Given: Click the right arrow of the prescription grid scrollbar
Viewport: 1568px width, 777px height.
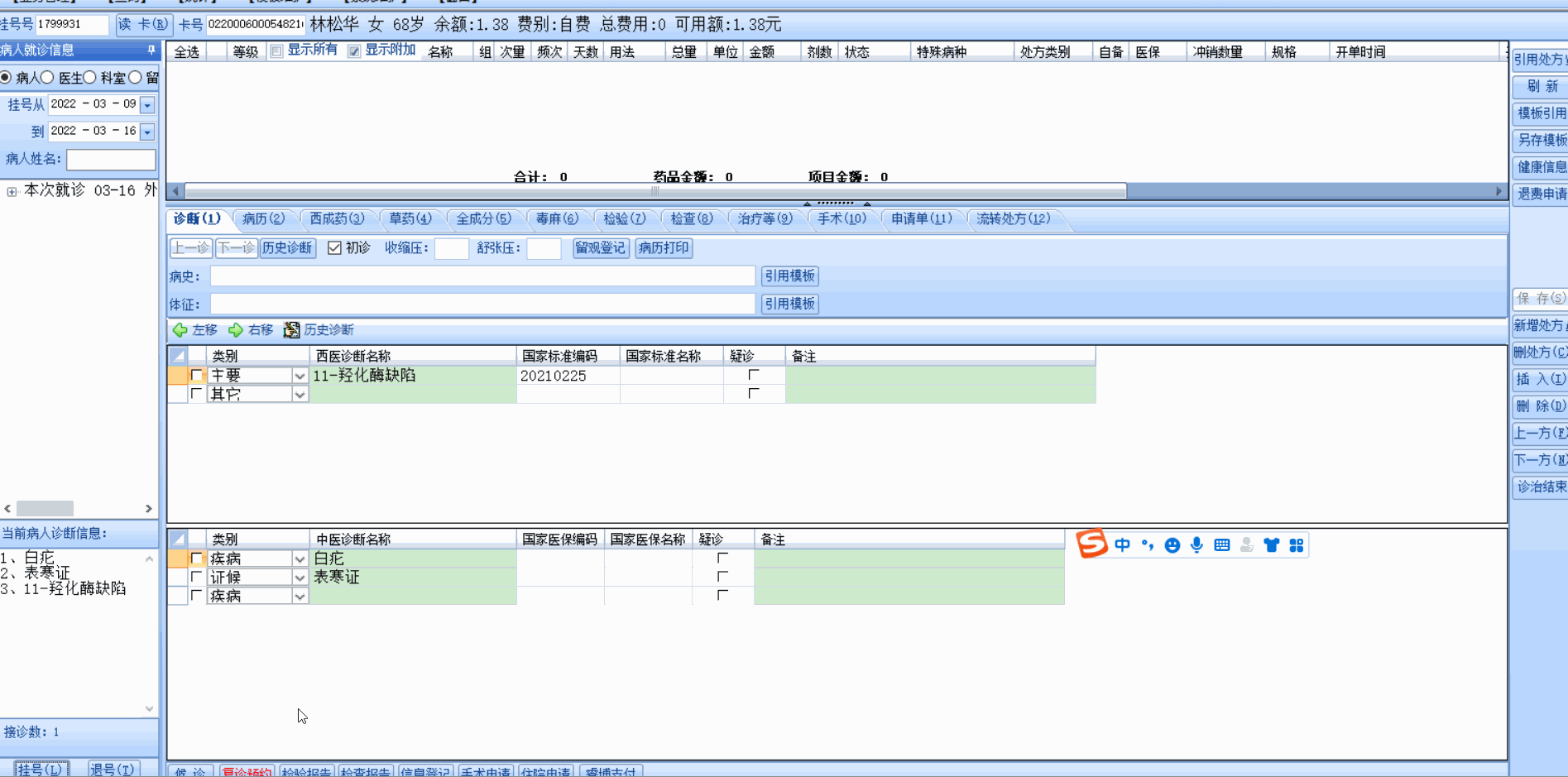Looking at the screenshot, I should click(x=1498, y=191).
